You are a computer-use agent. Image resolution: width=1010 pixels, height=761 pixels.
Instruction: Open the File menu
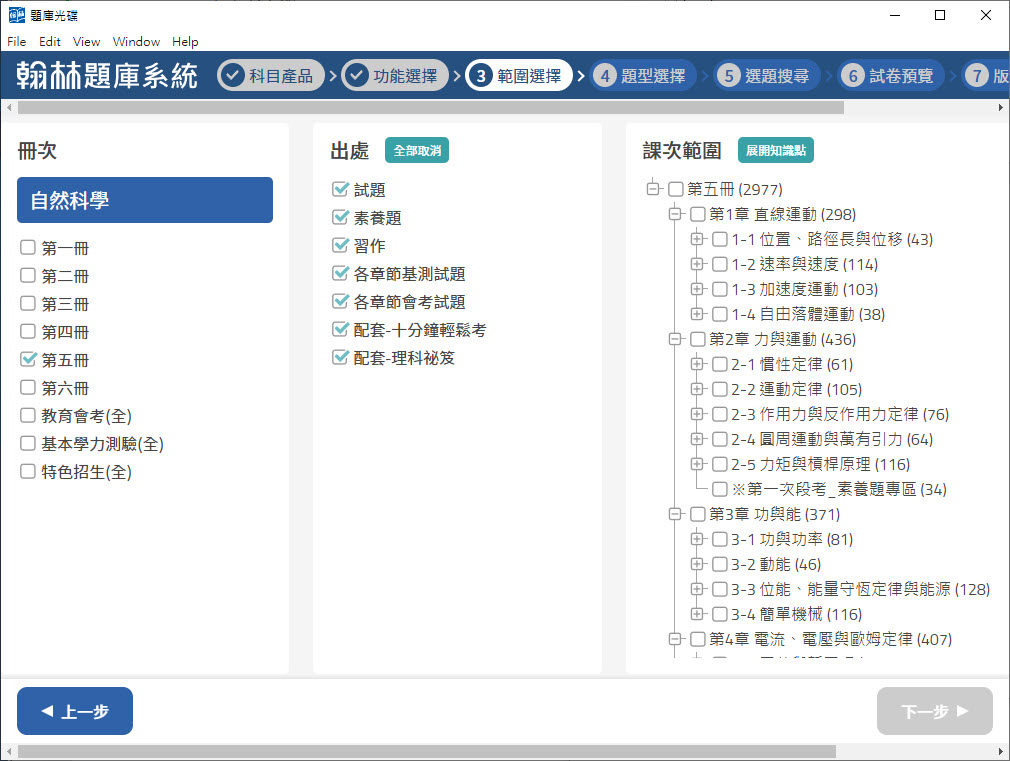(x=16, y=42)
